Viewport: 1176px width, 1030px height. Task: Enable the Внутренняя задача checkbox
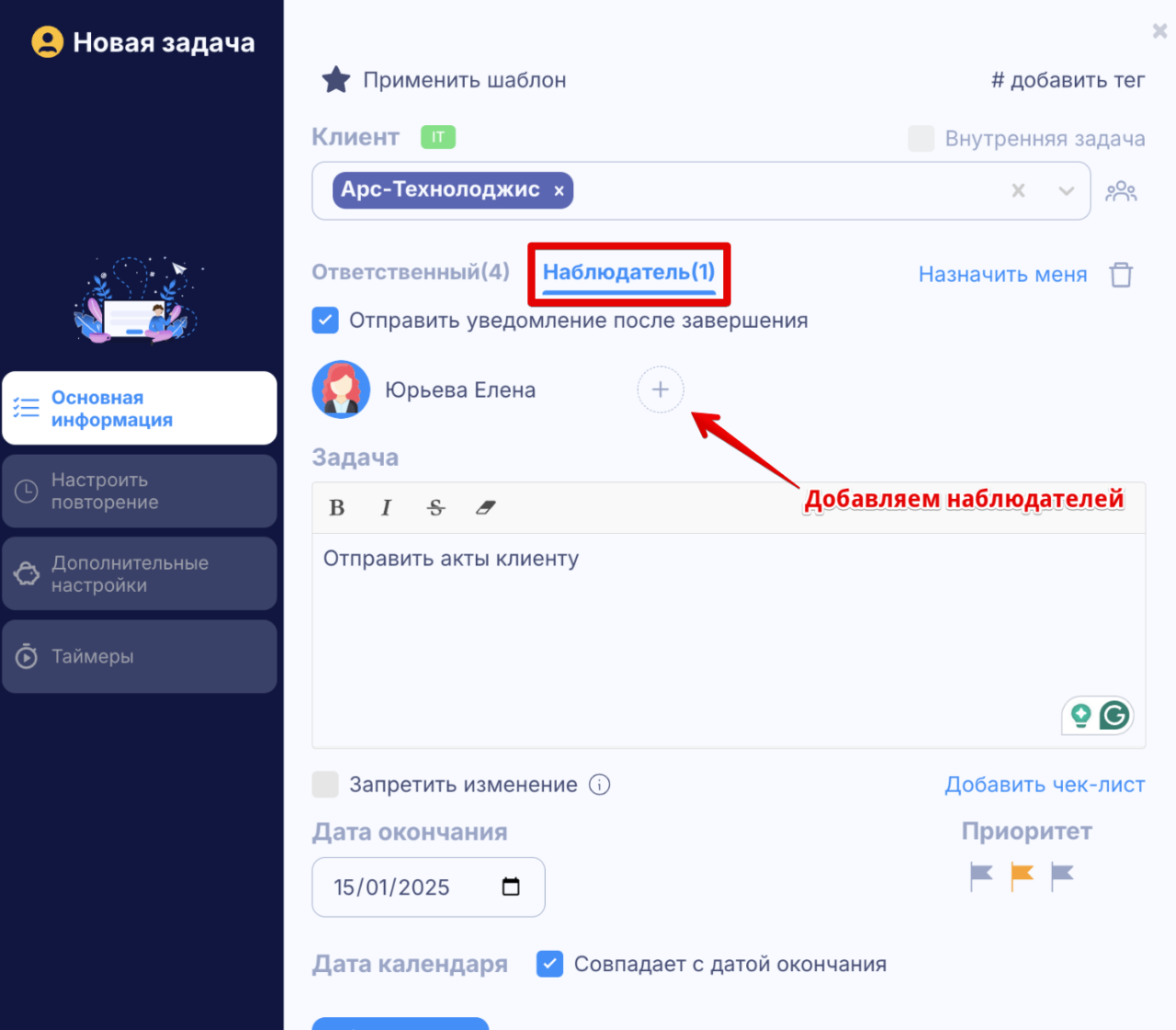point(921,139)
